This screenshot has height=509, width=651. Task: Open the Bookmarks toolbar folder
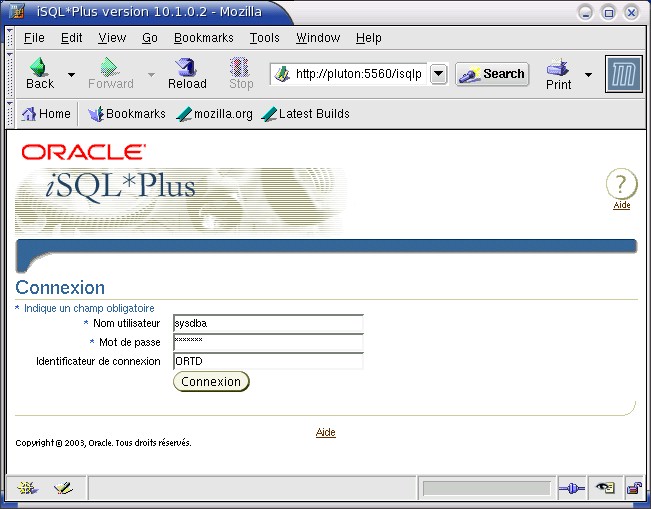(x=127, y=114)
